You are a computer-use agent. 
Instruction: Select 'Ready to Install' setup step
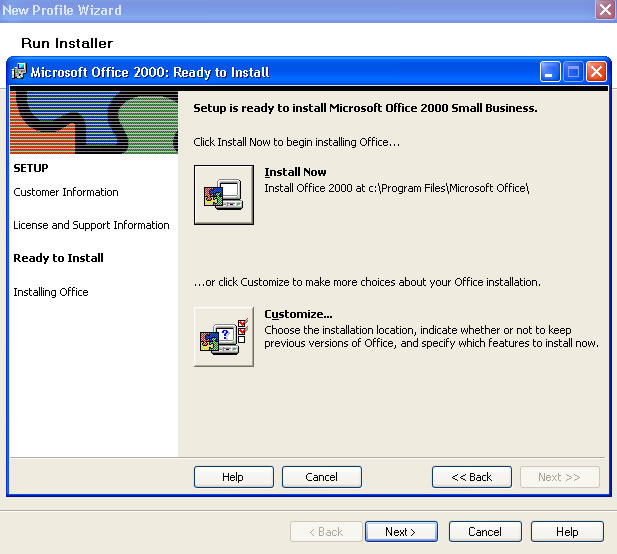point(58,258)
